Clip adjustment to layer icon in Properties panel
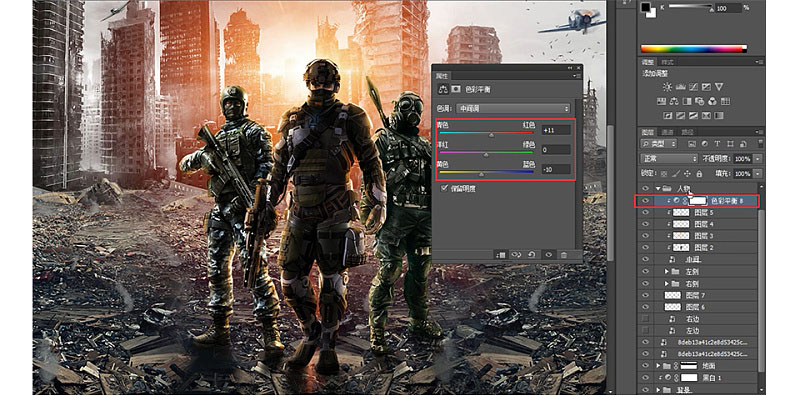 click(501, 254)
